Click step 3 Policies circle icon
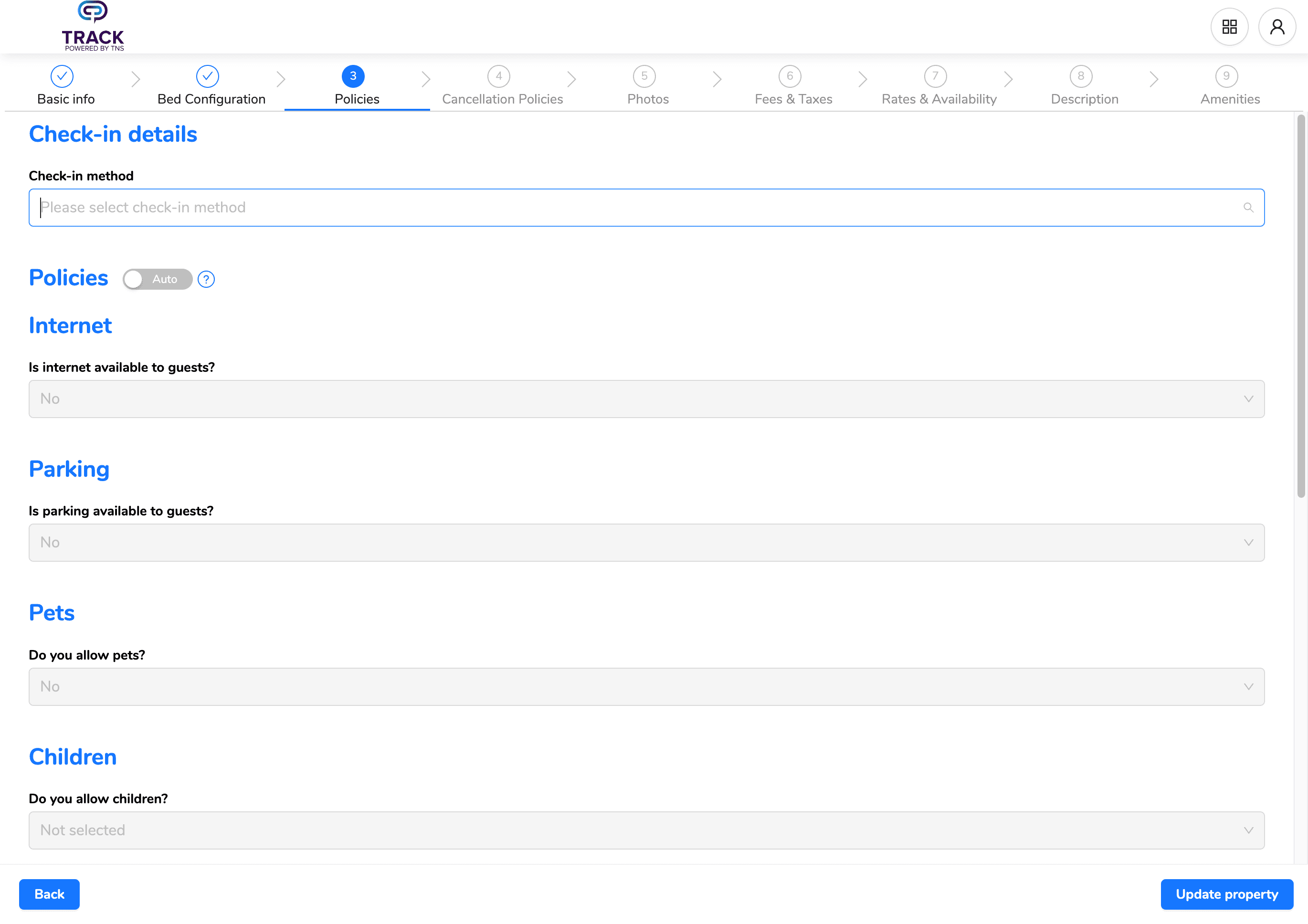 click(x=353, y=76)
